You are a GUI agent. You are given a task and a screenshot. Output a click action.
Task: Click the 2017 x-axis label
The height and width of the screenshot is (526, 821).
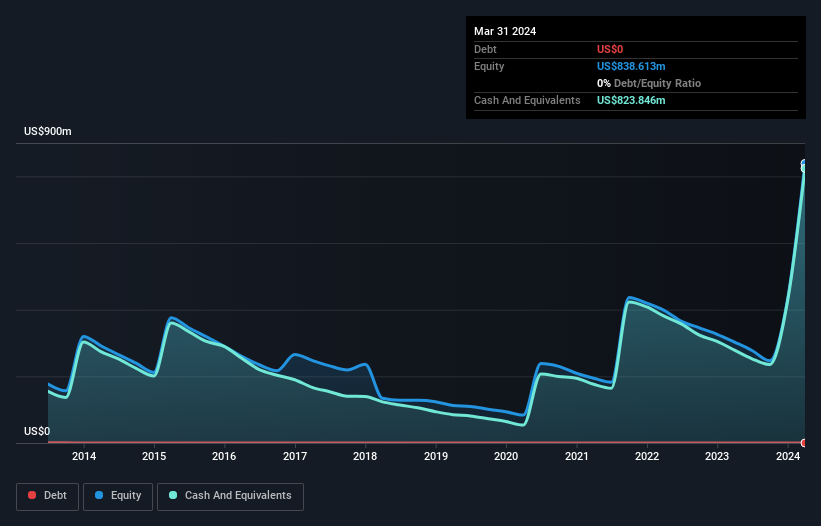tap(295, 456)
